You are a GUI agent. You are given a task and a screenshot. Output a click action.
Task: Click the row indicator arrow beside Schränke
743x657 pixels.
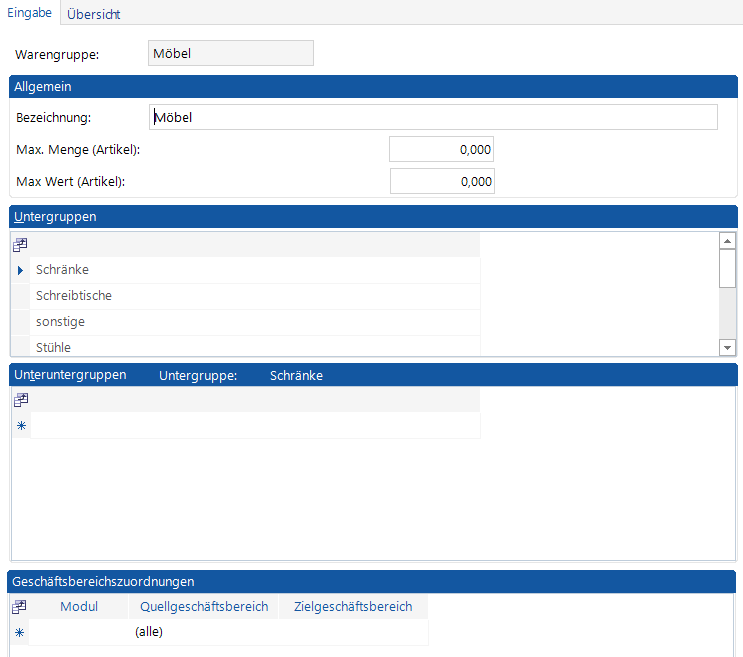point(20,270)
